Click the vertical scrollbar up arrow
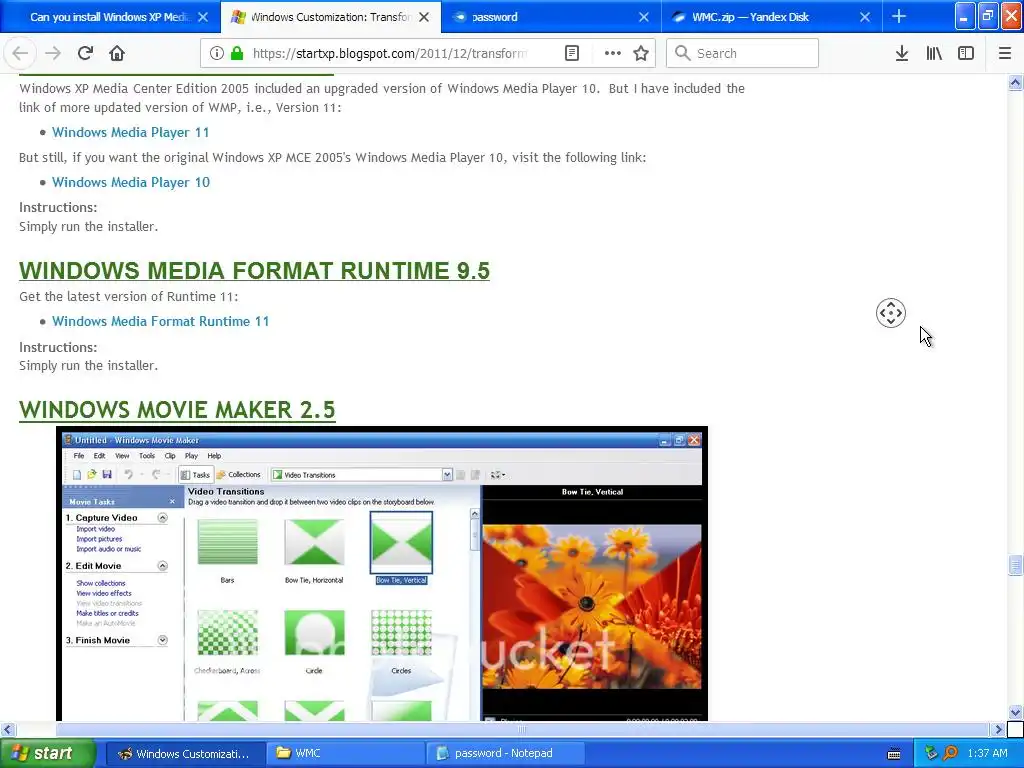 click(x=1015, y=82)
